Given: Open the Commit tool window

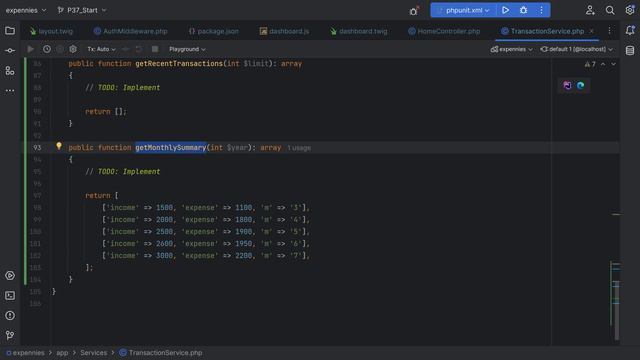Looking at the screenshot, I should [x=10, y=51].
